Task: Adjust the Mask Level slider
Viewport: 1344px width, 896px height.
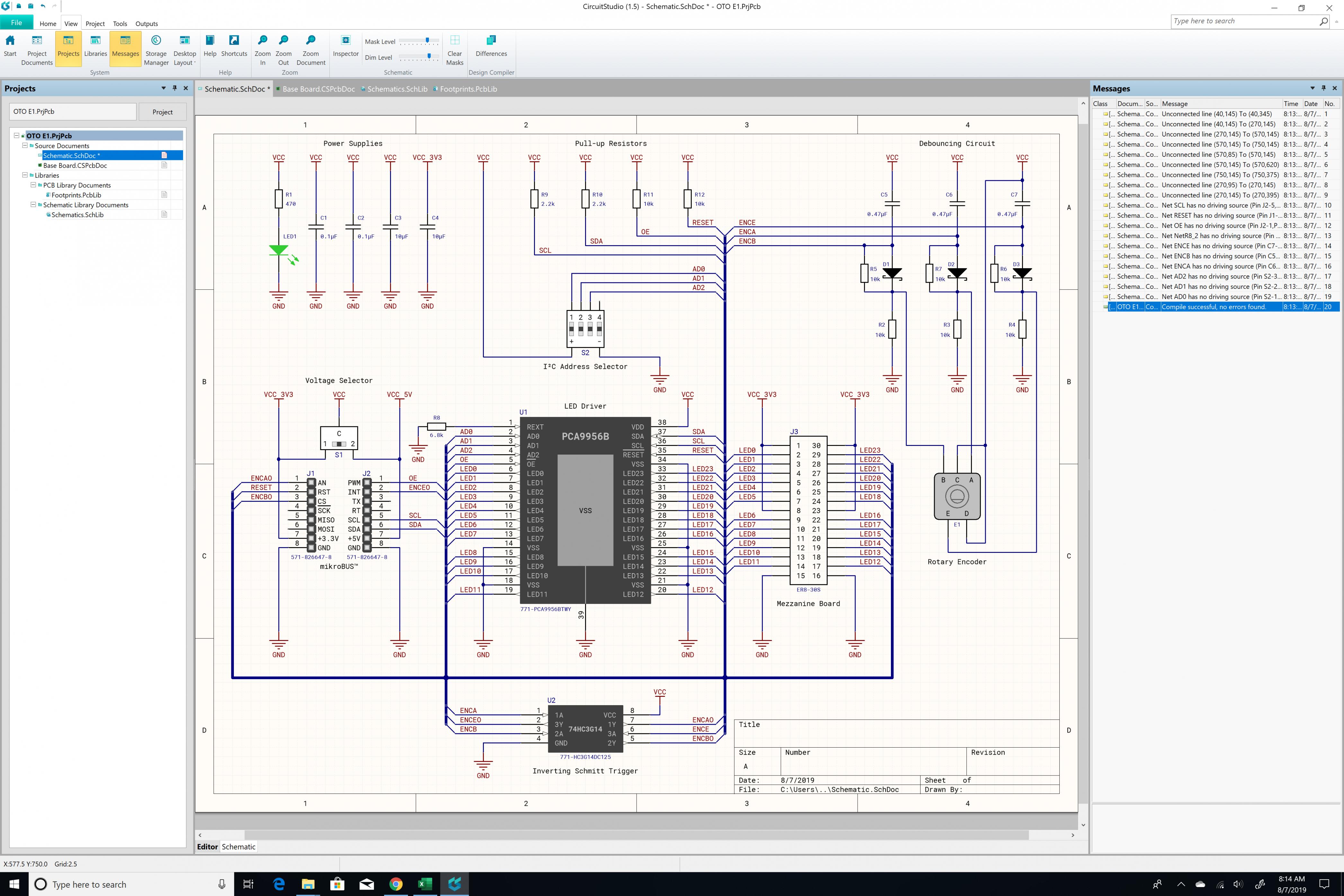Action: [419, 41]
